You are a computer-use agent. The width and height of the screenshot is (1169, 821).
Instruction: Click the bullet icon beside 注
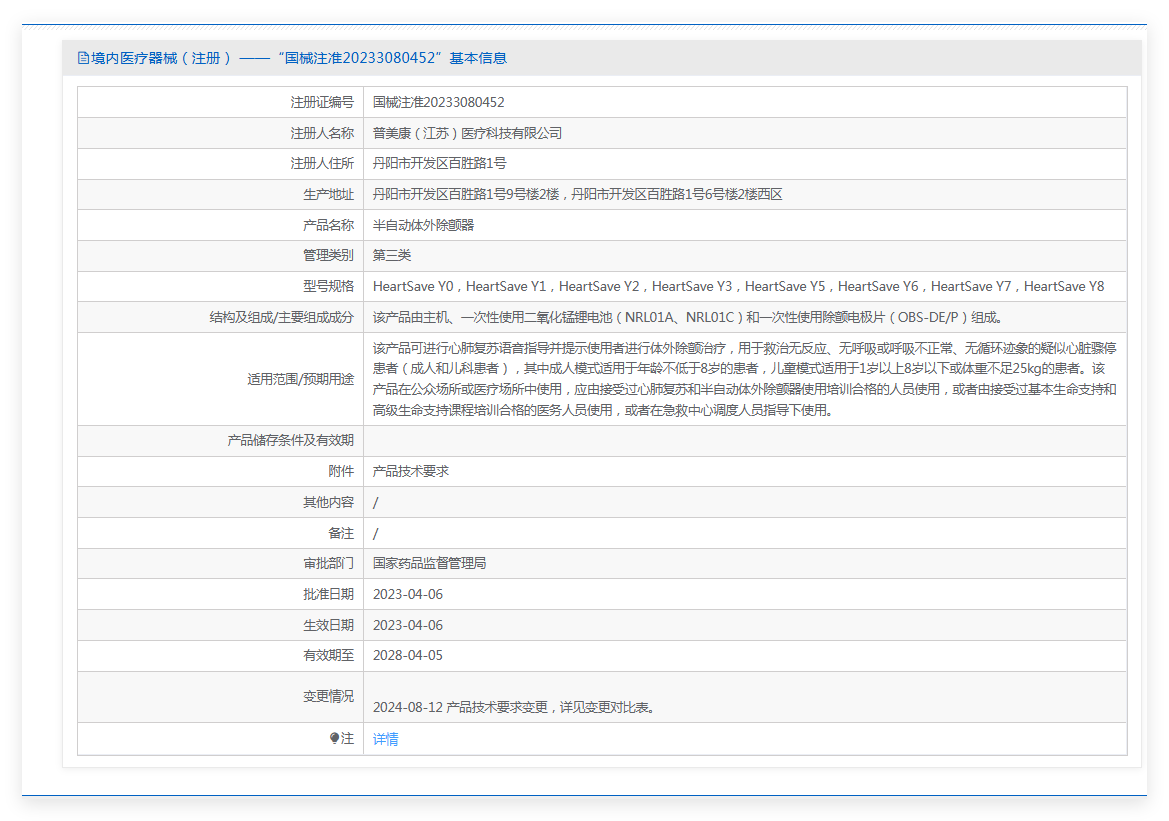pyautogui.click(x=335, y=738)
